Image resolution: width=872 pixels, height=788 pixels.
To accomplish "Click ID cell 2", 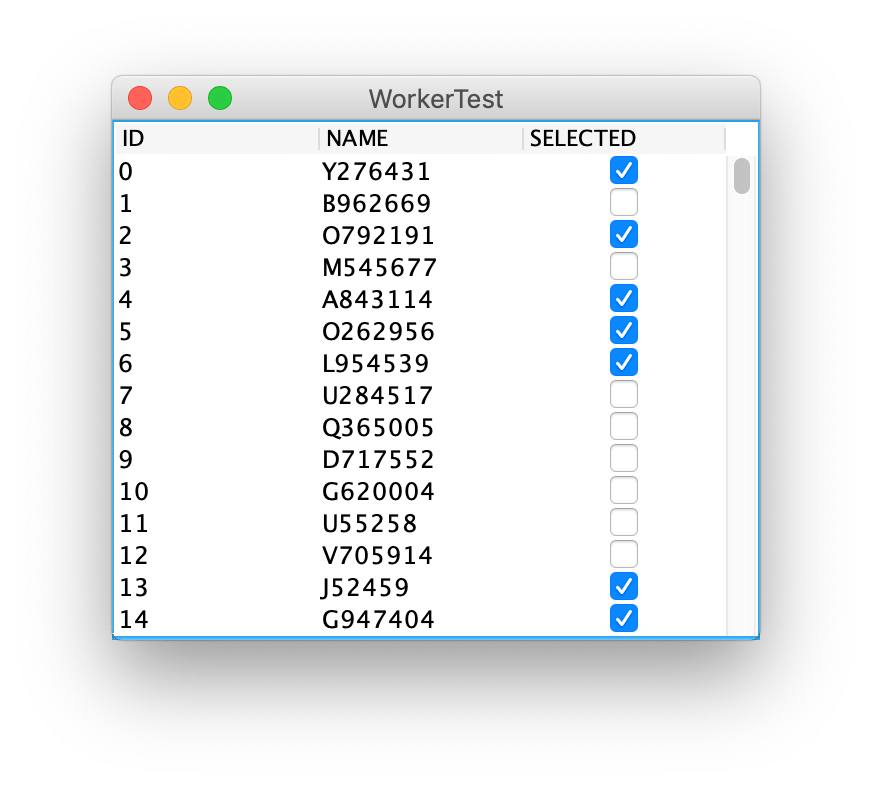I will 216,235.
